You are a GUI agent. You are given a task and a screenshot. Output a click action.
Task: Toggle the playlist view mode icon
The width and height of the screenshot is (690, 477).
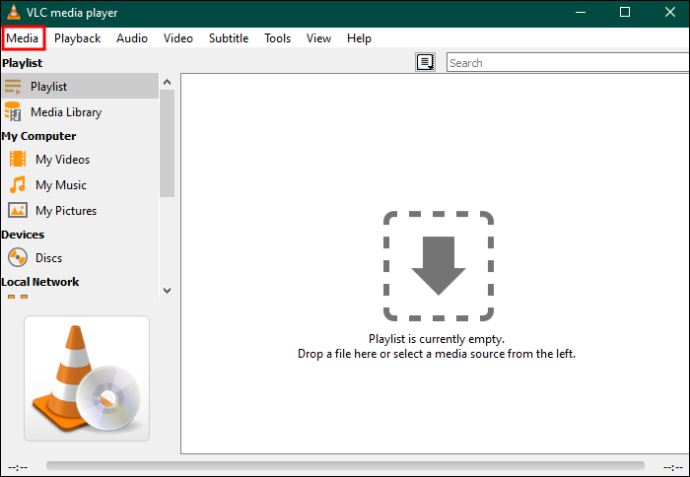point(425,62)
